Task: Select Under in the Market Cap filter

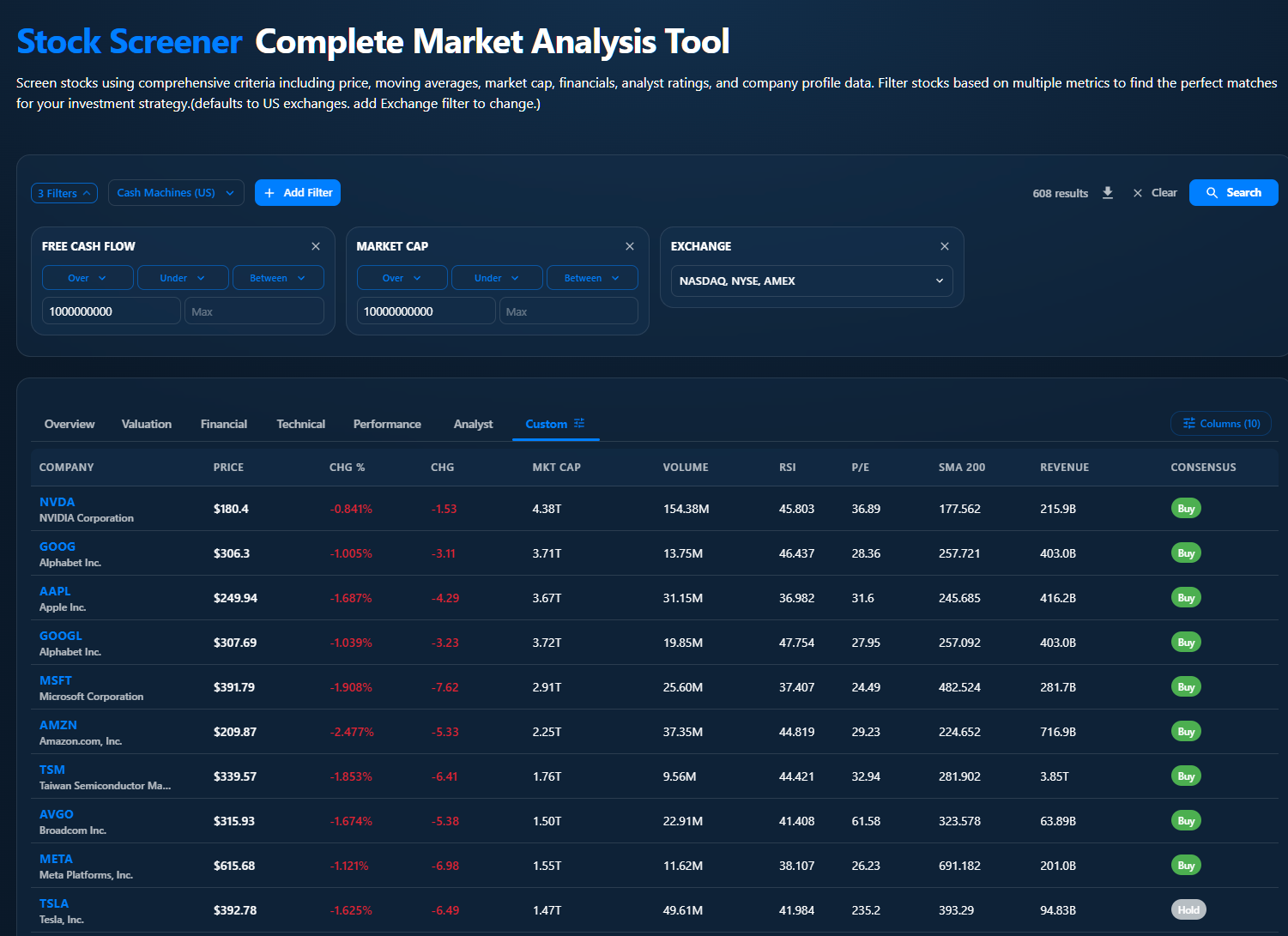Action: tap(497, 278)
